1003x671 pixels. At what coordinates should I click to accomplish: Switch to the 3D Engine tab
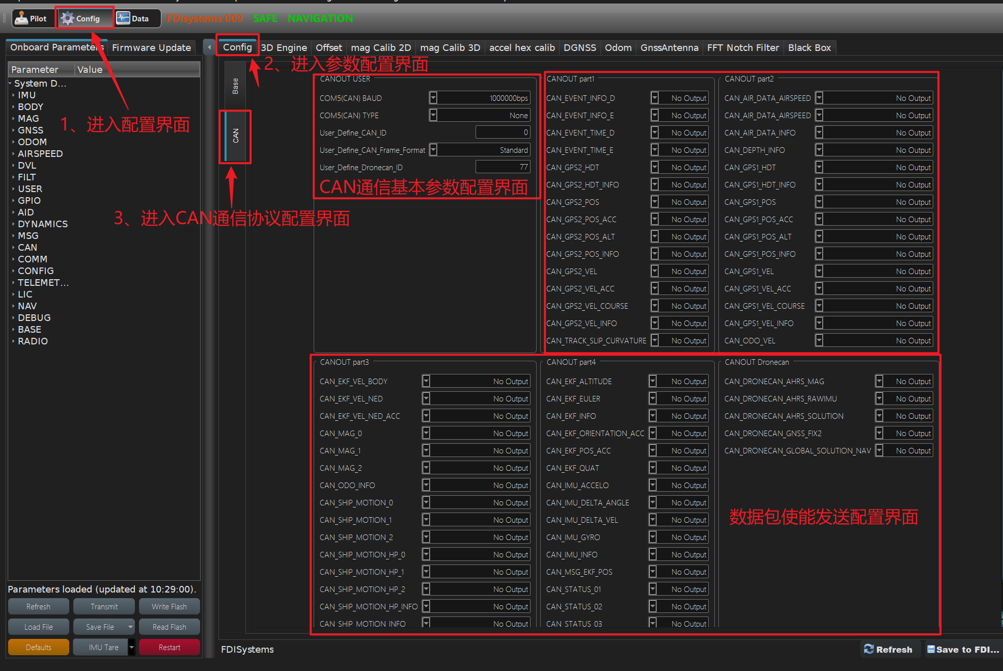[x=284, y=47]
